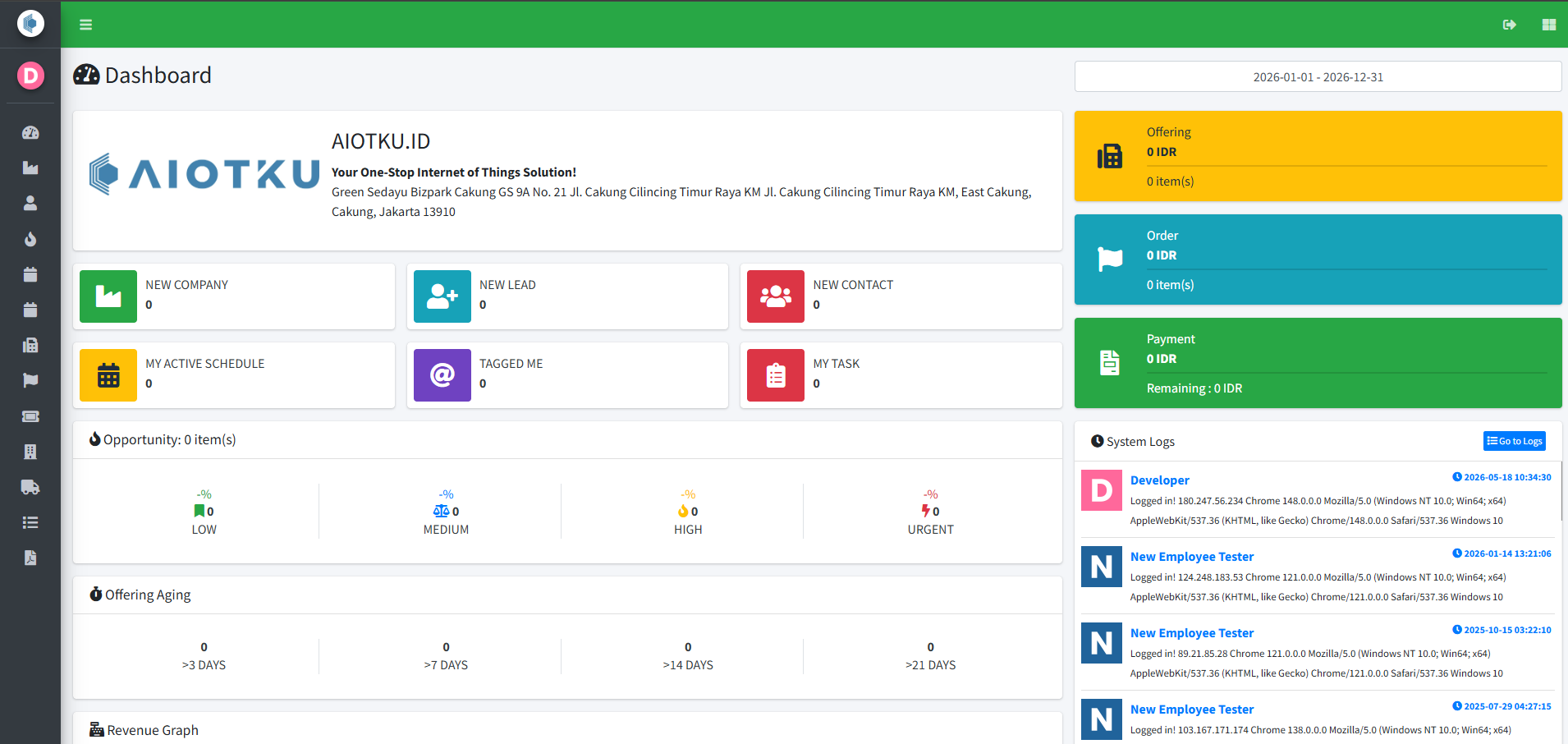Open the factory company icon in sidebar

[x=30, y=168]
